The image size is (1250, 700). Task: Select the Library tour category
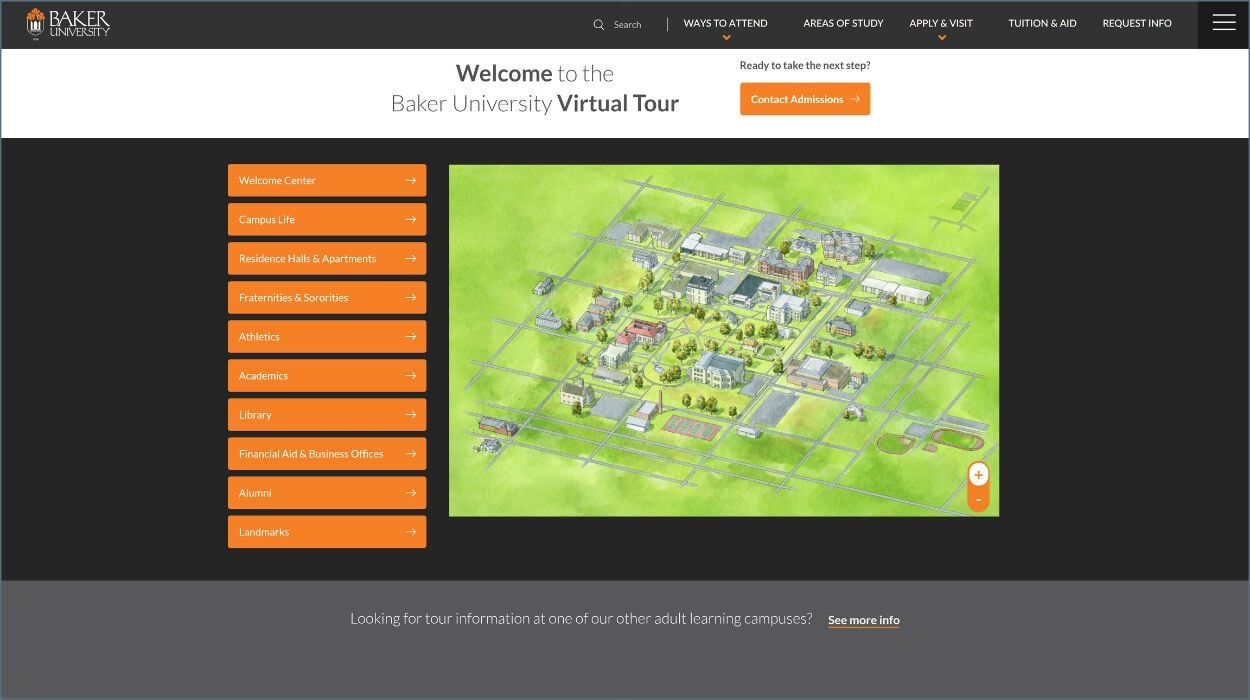pos(327,415)
